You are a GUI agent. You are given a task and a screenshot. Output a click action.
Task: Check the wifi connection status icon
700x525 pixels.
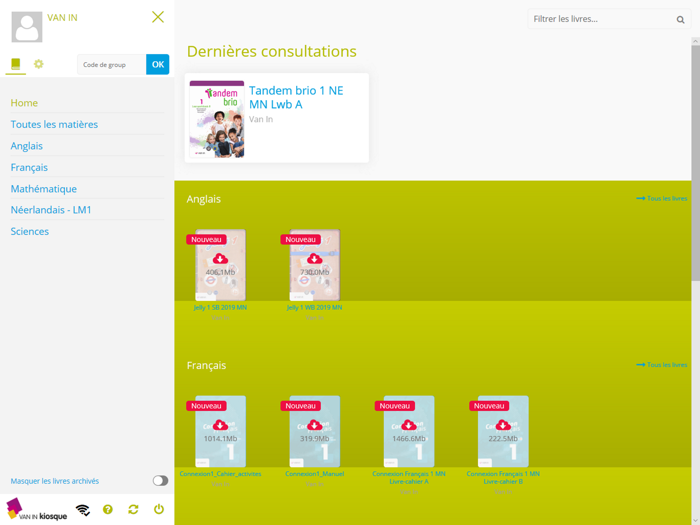[x=83, y=509]
